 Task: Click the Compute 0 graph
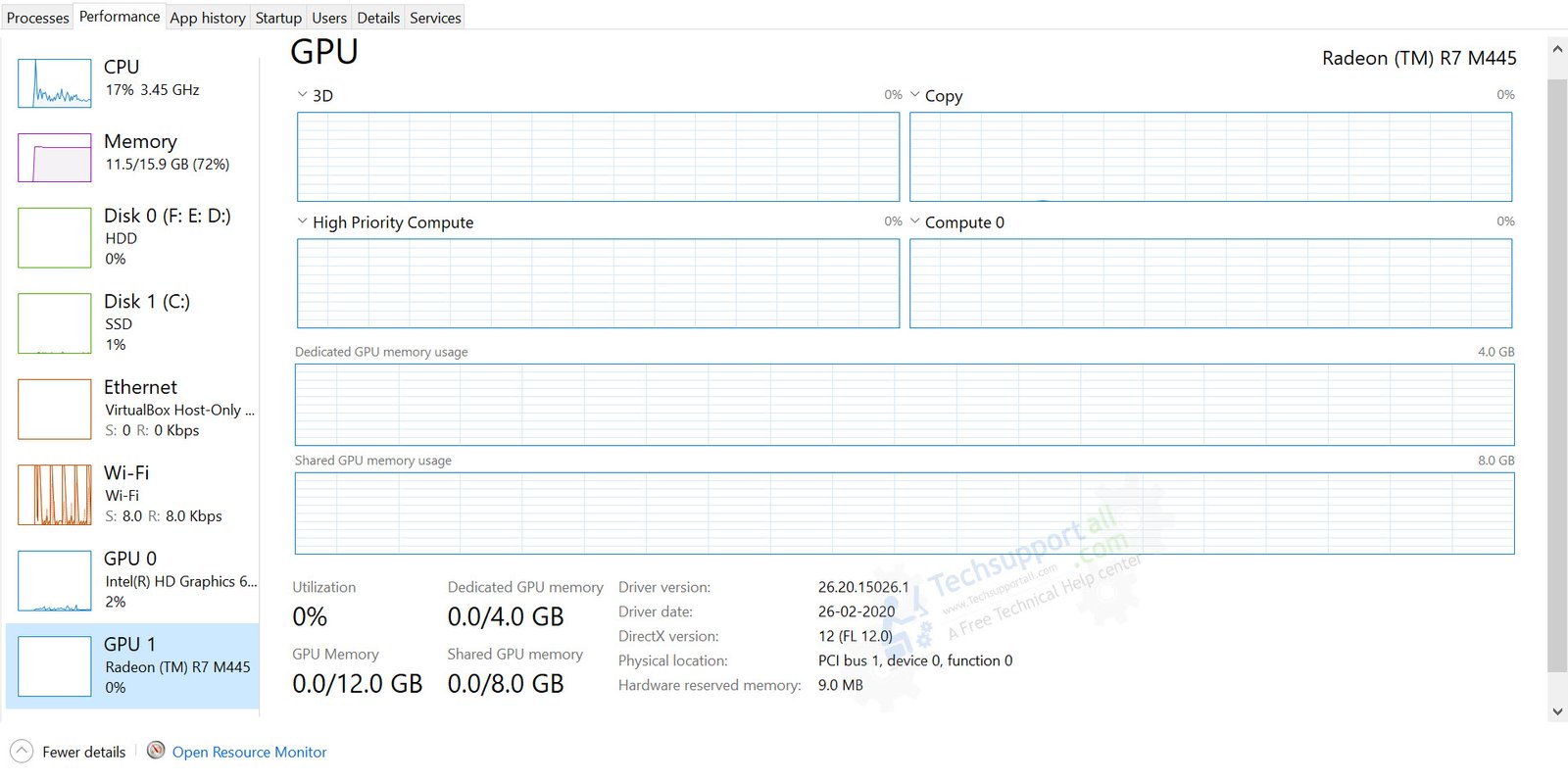point(1210,283)
